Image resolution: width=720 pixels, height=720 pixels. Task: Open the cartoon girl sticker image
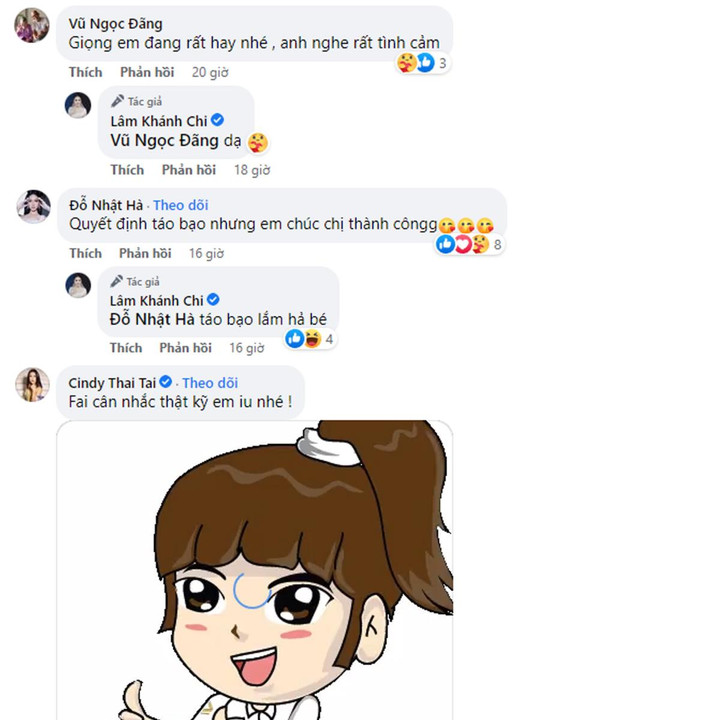[x=255, y=570]
